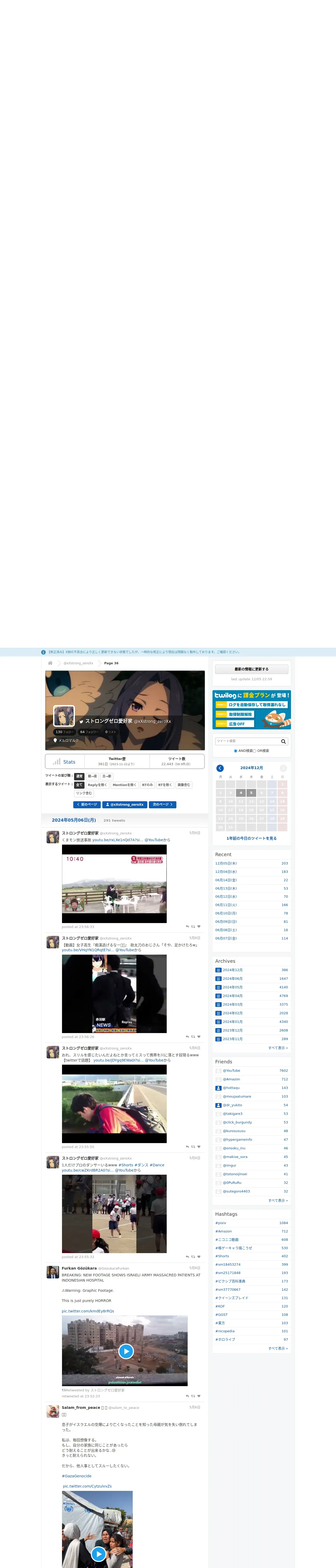Show all Friends with すべて表示
Image resolution: width=336 pixels, height=1568 pixels.
278,1200
